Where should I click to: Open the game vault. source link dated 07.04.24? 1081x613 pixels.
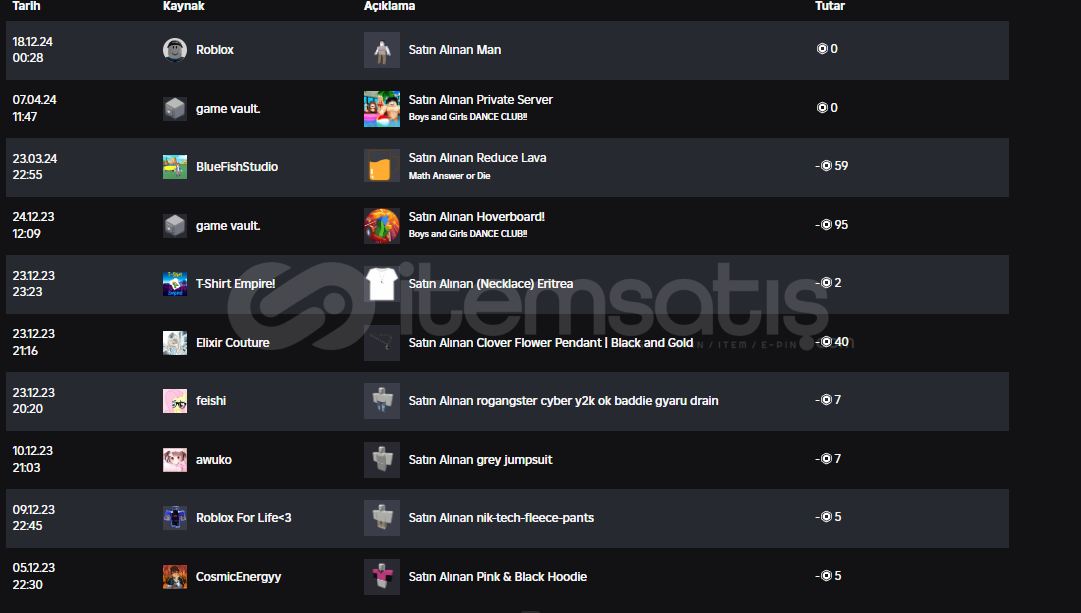[x=228, y=108]
